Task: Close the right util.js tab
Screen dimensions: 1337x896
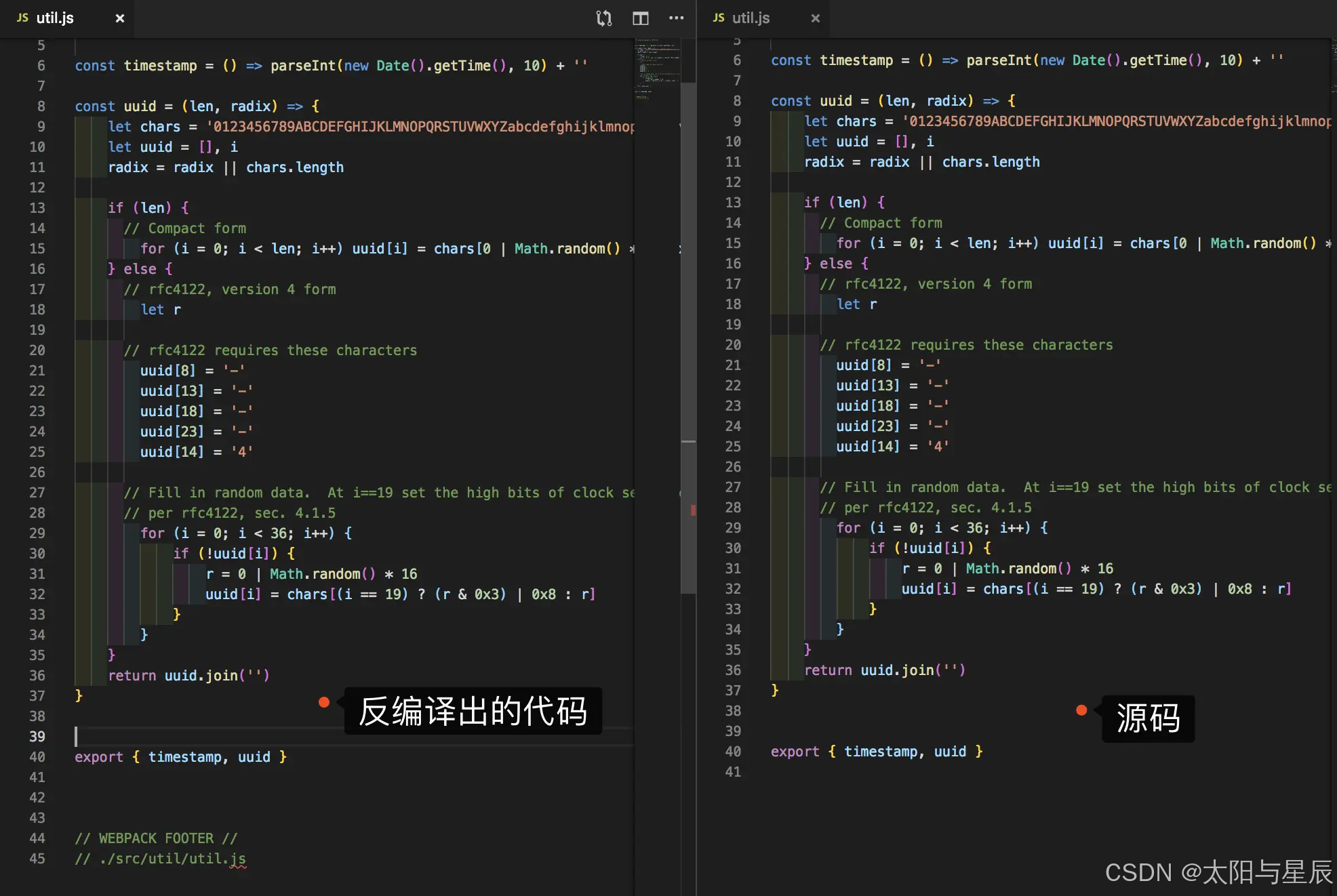Action: coord(816,18)
